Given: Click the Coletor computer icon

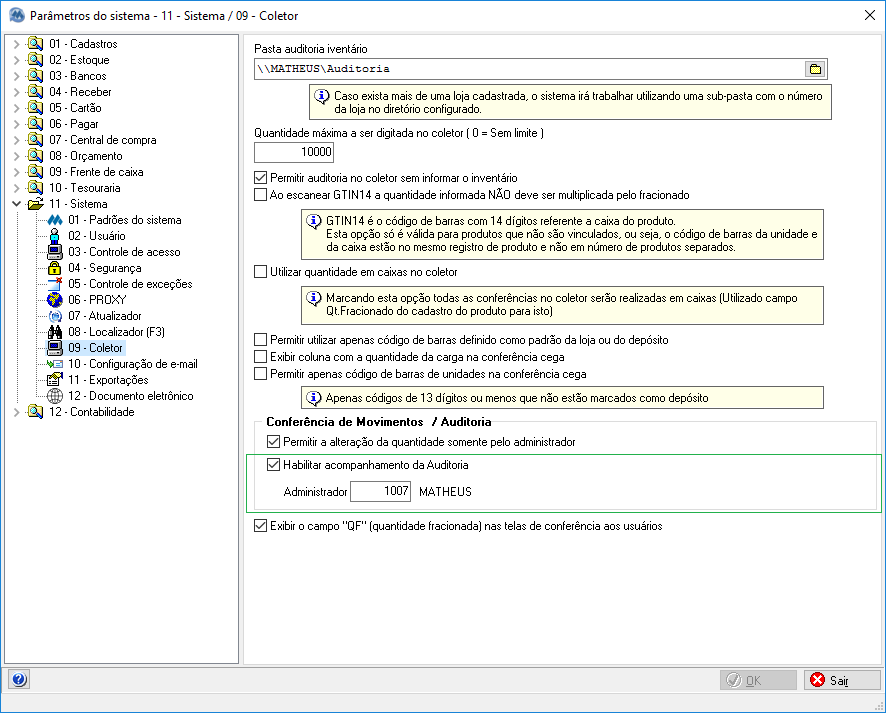Looking at the screenshot, I should pos(55,348).
